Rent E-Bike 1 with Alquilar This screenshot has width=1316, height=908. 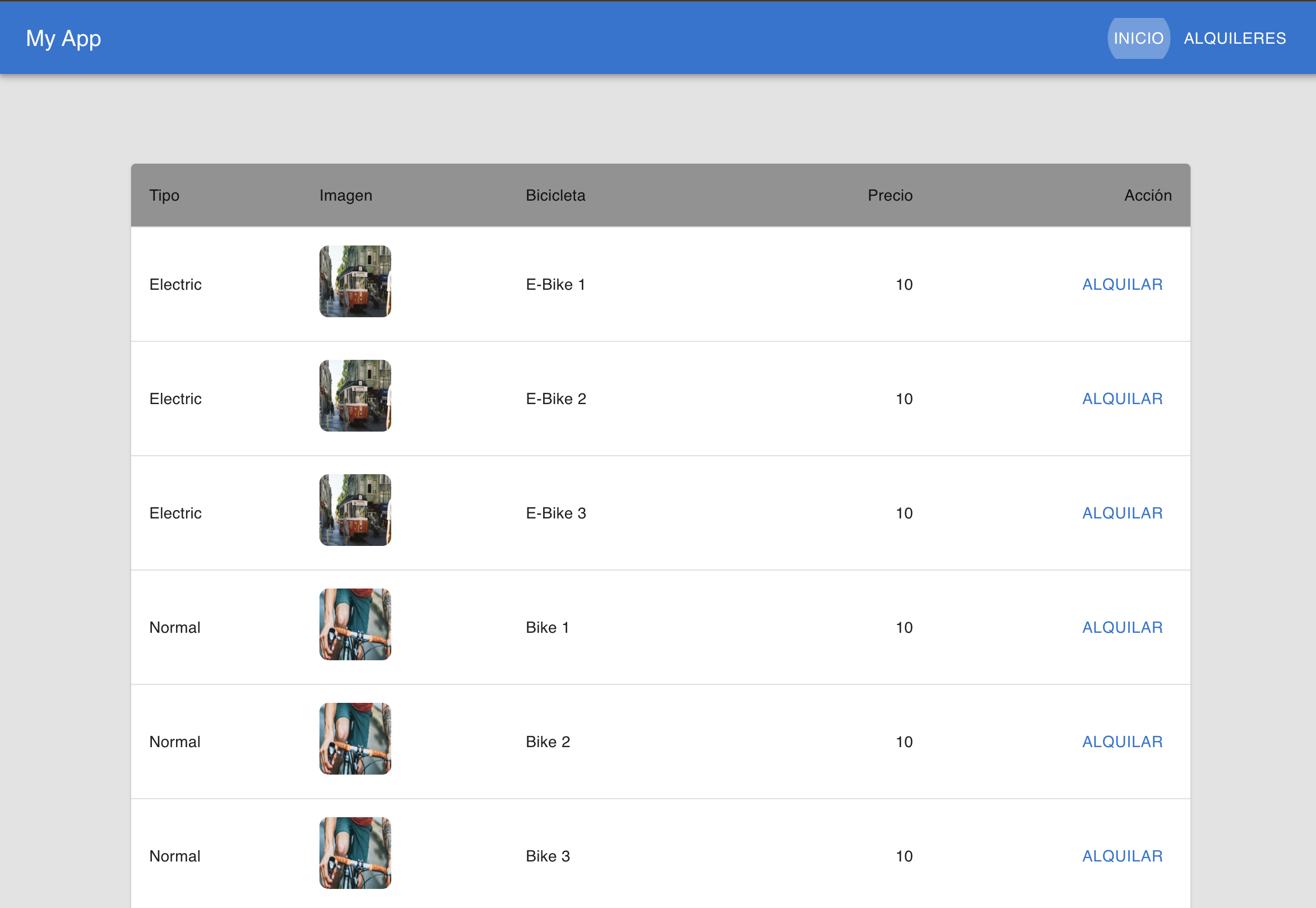coord(1122,285)
